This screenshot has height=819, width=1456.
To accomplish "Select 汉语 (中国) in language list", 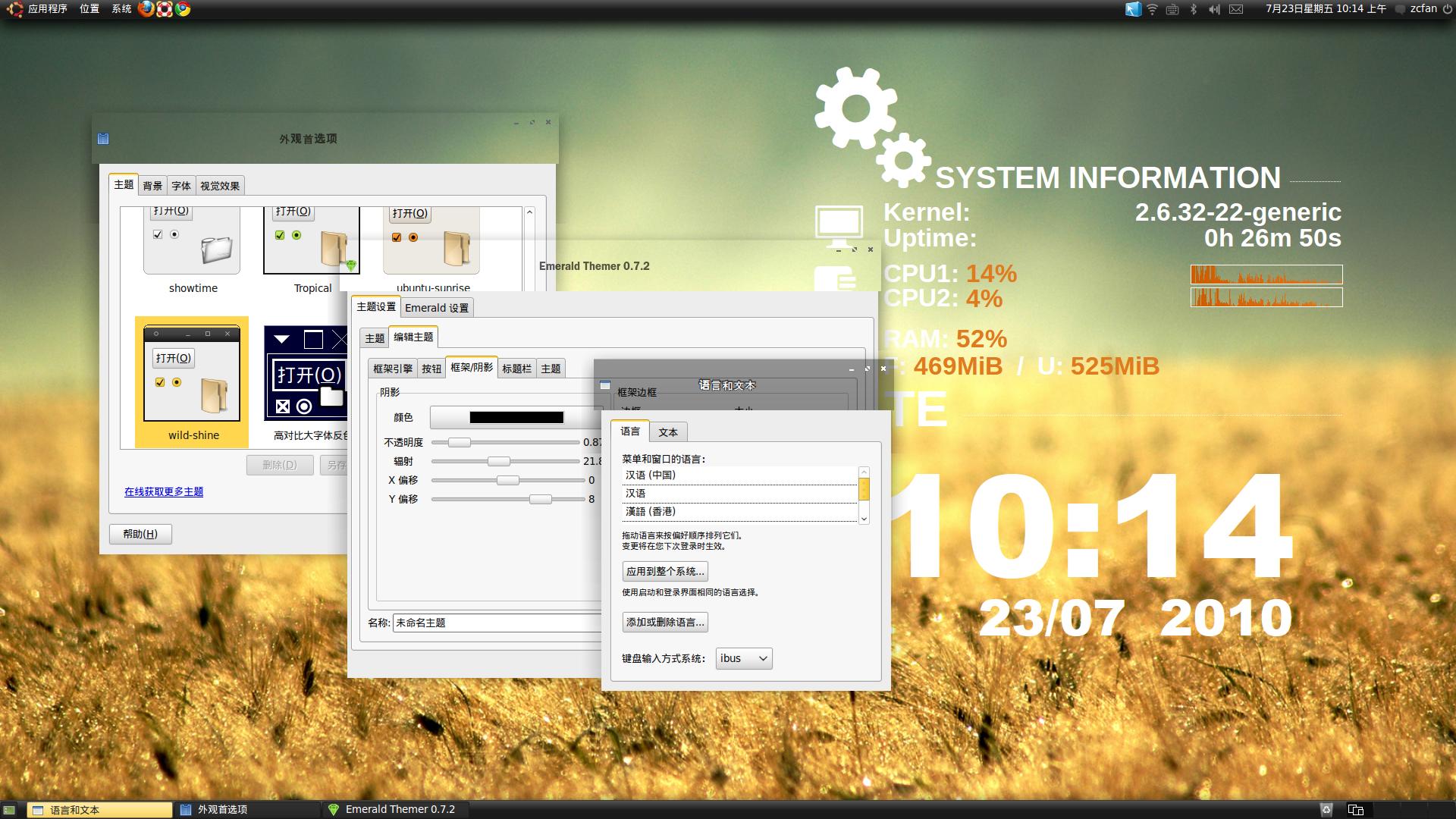I will pos(739,475).
